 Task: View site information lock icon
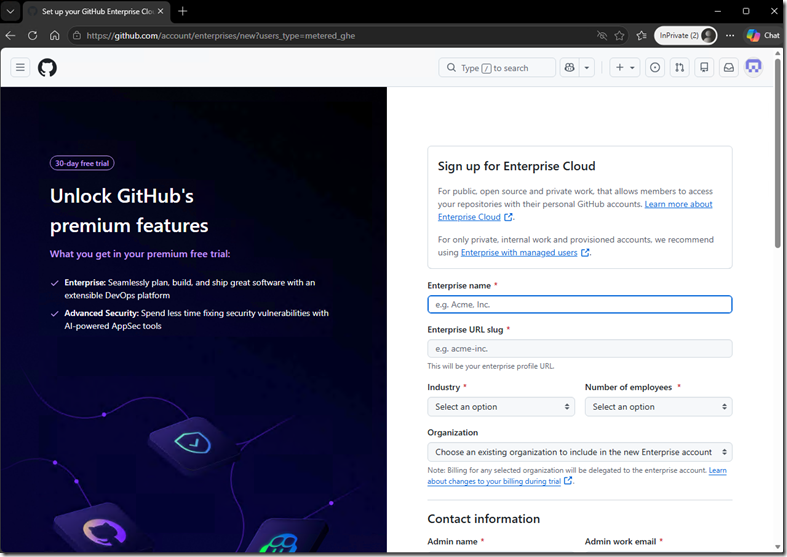click(x=77, y=36)
